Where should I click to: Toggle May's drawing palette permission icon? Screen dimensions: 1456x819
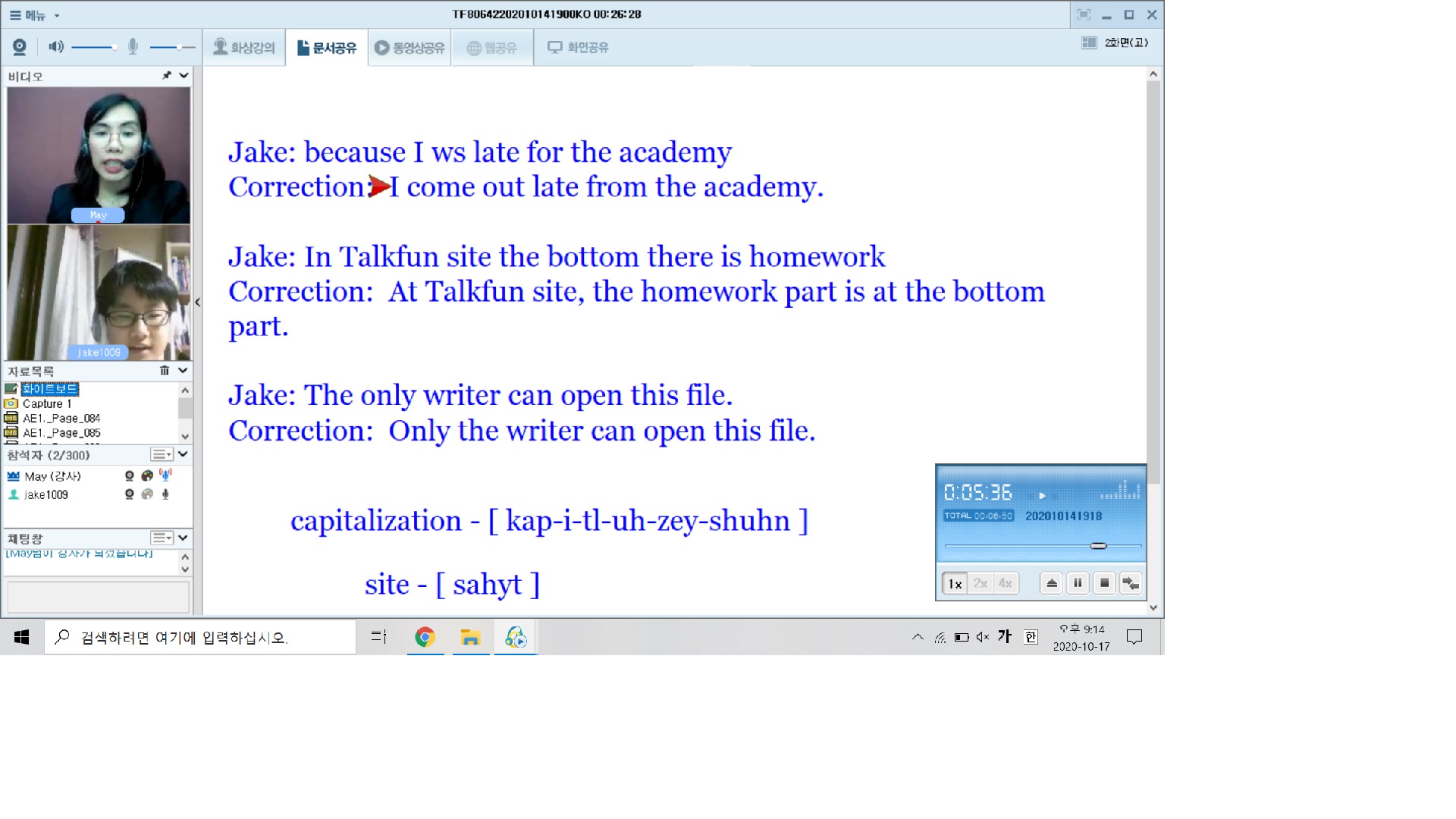147,476
